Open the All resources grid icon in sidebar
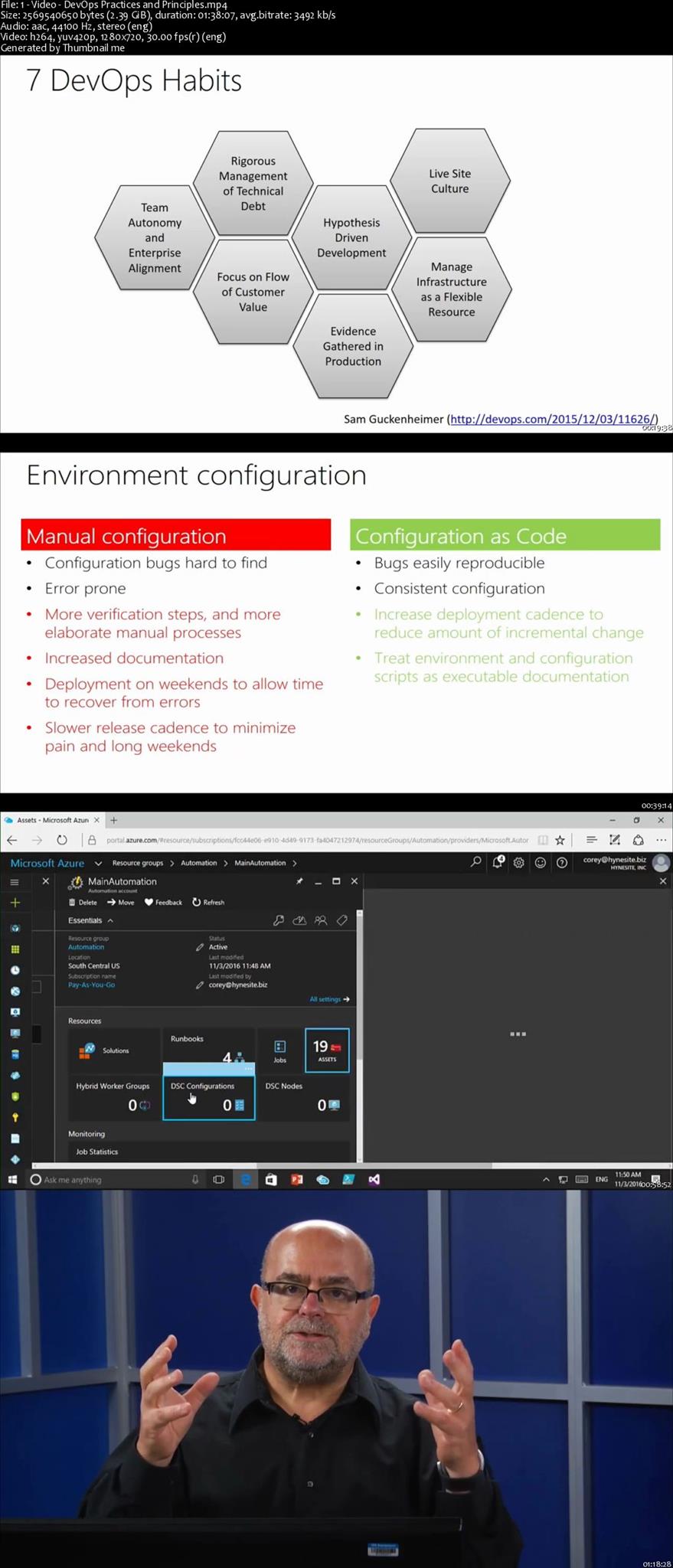 click(15, 949)
